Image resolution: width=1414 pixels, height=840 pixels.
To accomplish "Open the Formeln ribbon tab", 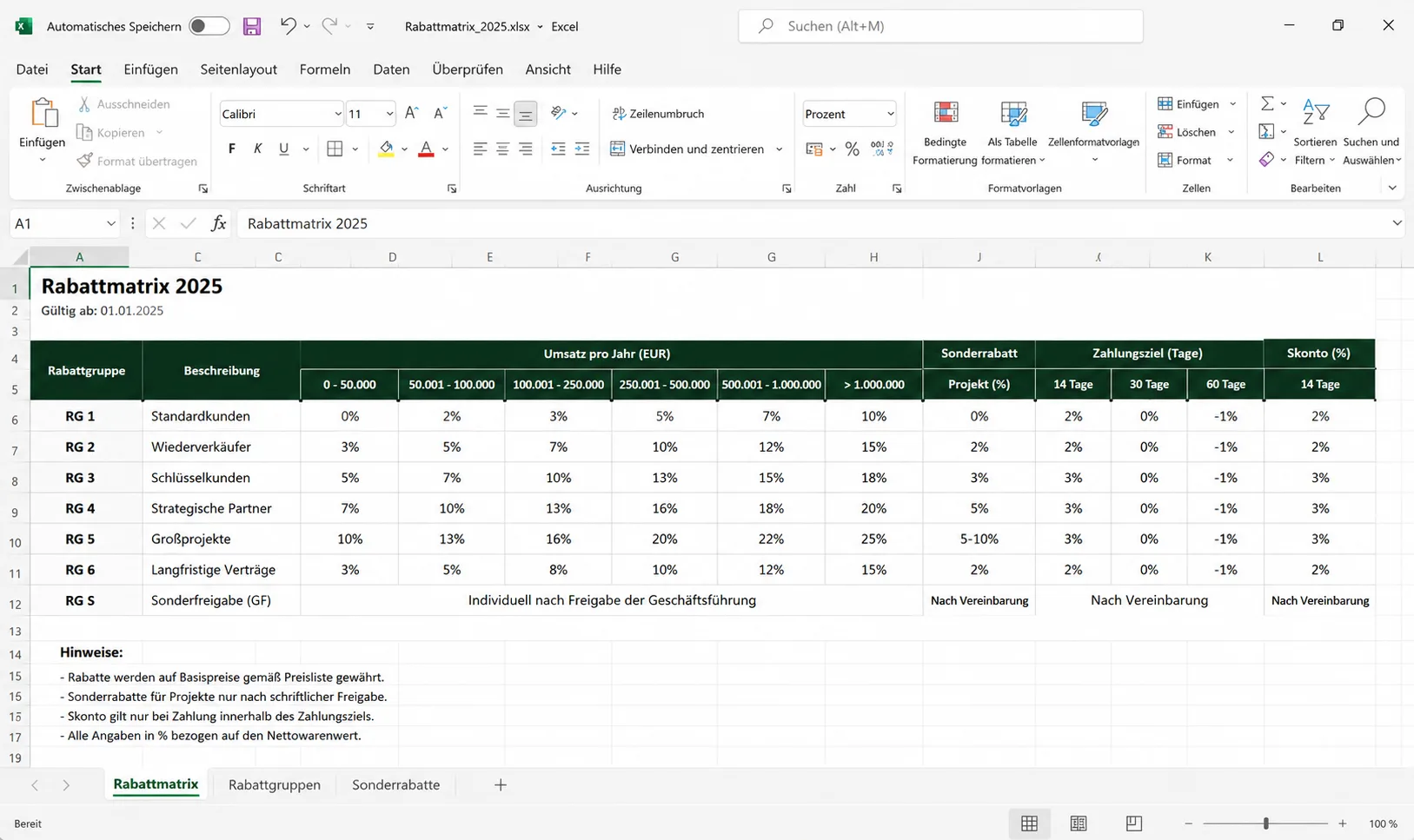I will (x=325, y=69).
